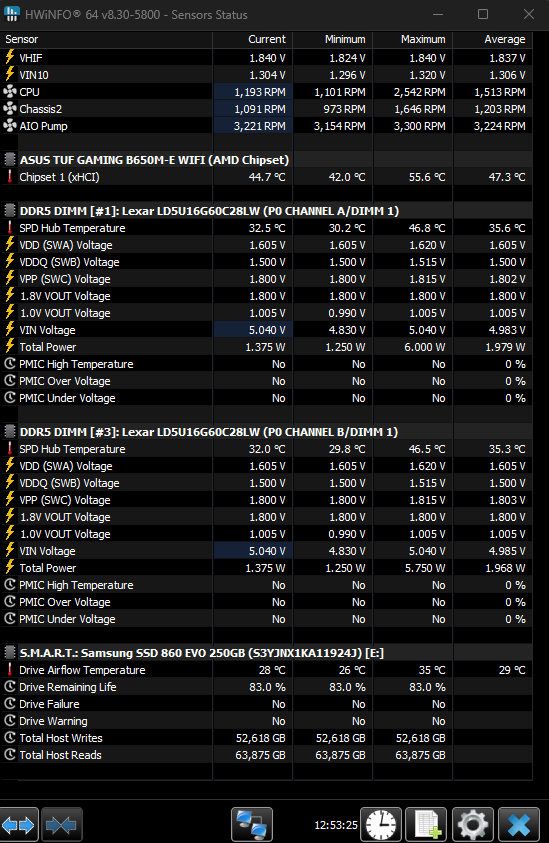Click the fan icon beside AIO Pump
The image size is (549, 843).
pyautogui.click(x=10, y=126)
